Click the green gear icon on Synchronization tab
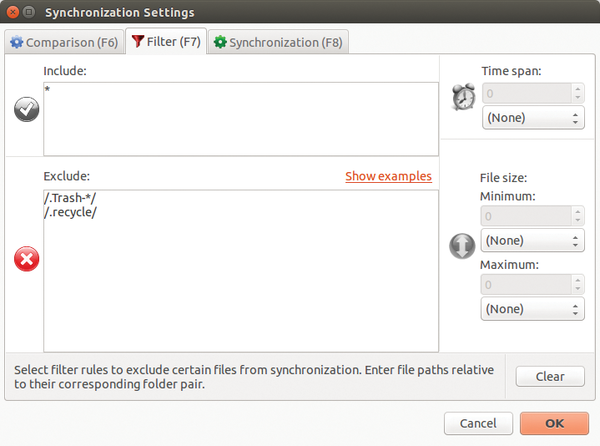The height and width of the screenshot is (446, 600). point(220,42)
